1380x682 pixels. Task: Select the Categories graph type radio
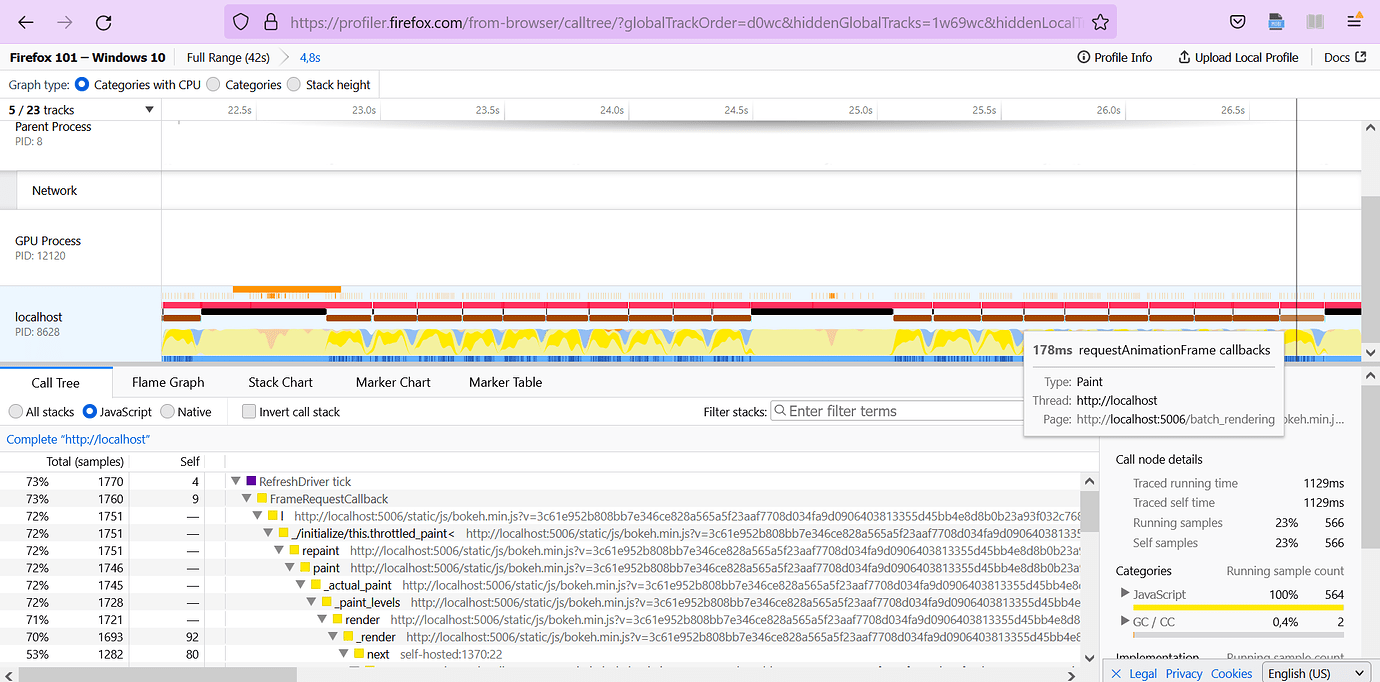coord(213,85)
